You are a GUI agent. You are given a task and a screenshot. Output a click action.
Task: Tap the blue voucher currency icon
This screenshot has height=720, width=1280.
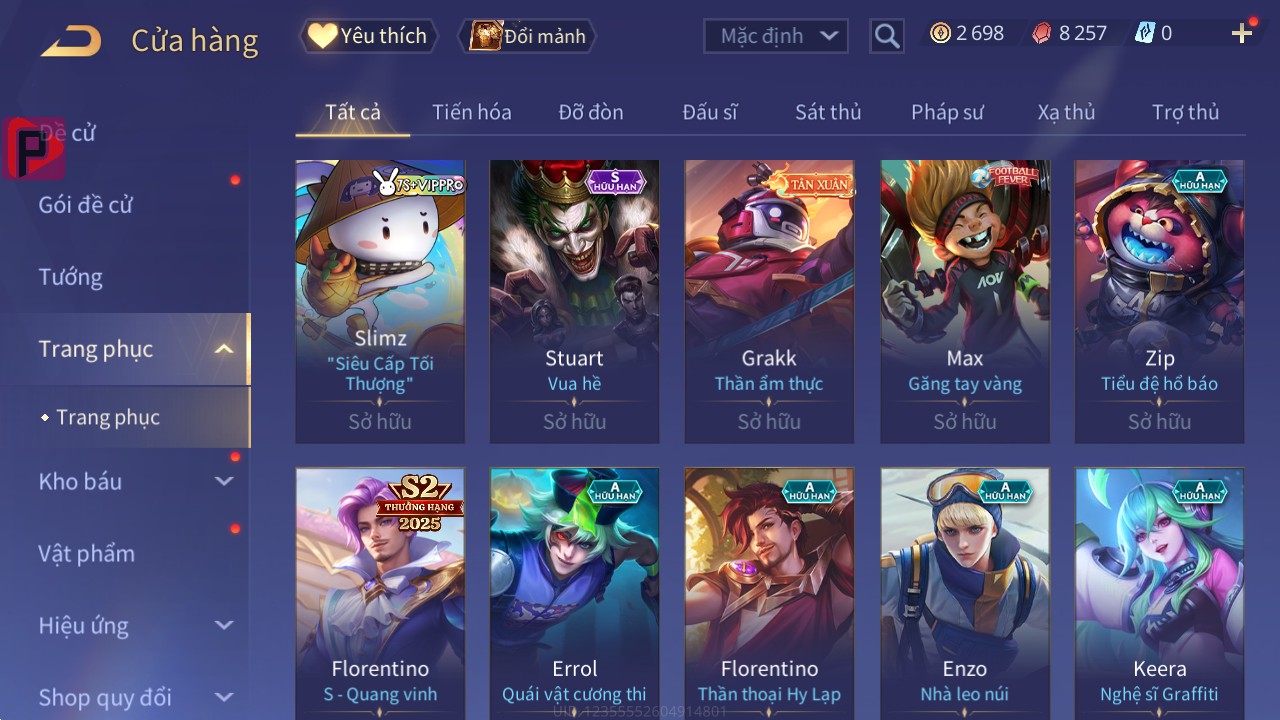1145,33
